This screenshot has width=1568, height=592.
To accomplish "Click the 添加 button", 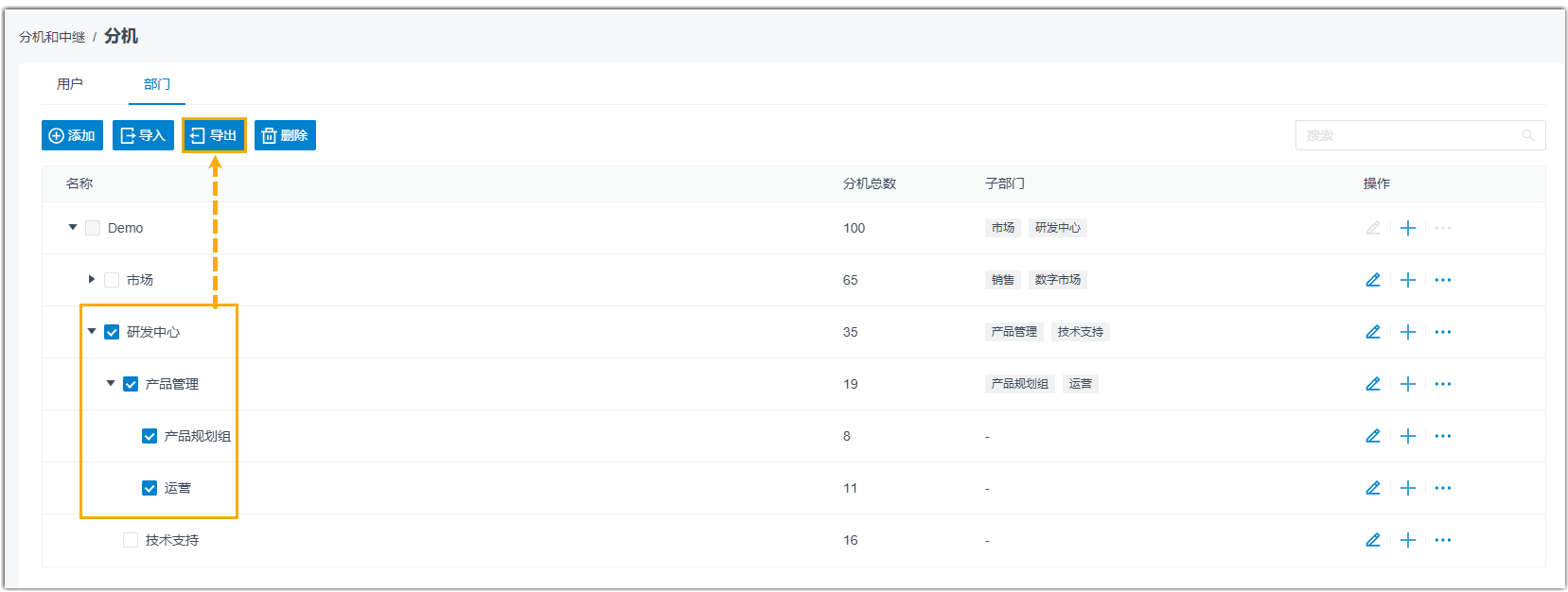I will 72,135.
